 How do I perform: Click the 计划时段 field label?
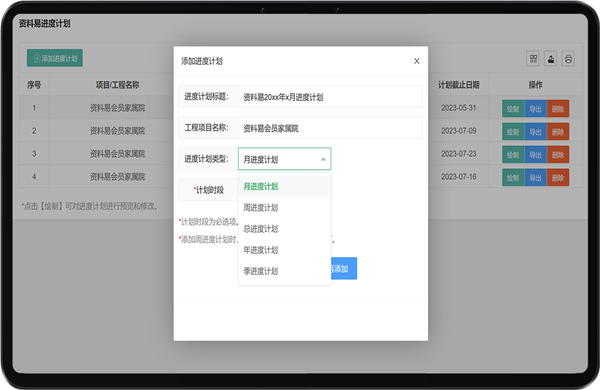pyautogui.click(x=209, y=190)
